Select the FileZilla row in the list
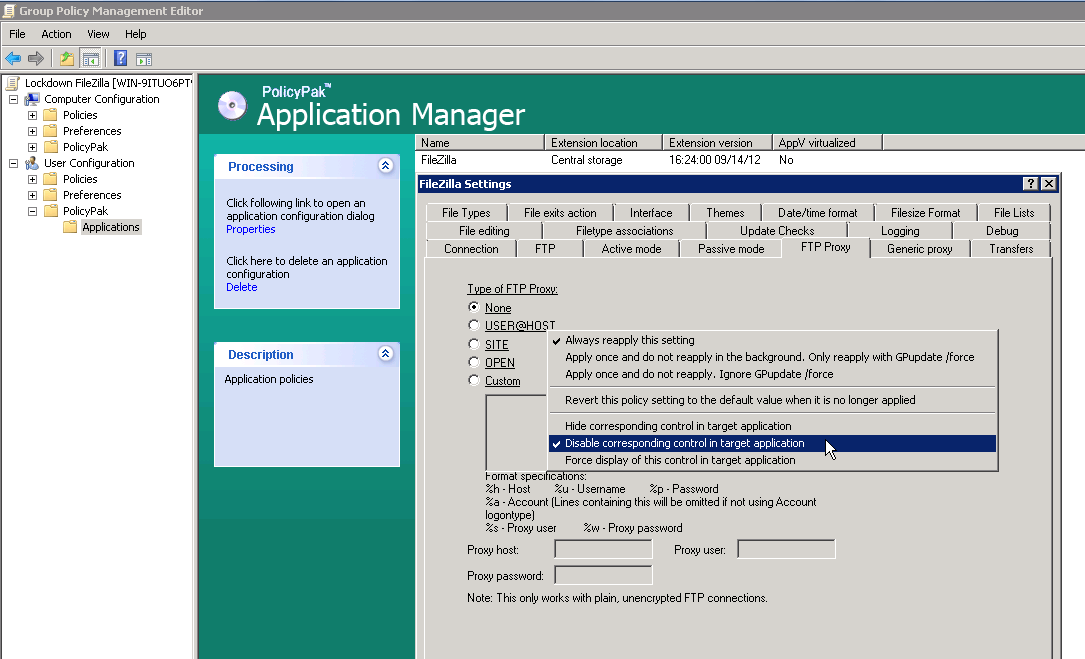Screen dimensions: 1085x659 [x=750, y=160]
